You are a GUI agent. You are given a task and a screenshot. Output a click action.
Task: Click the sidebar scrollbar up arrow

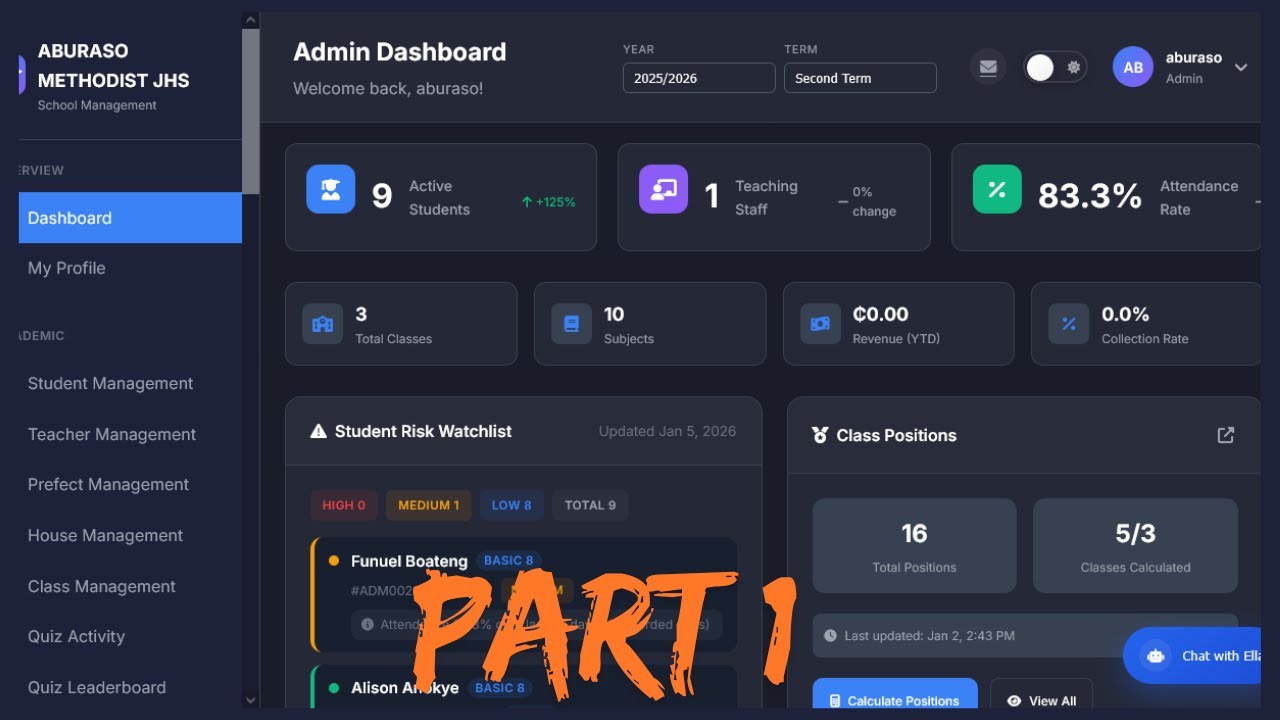click(250, 19)
